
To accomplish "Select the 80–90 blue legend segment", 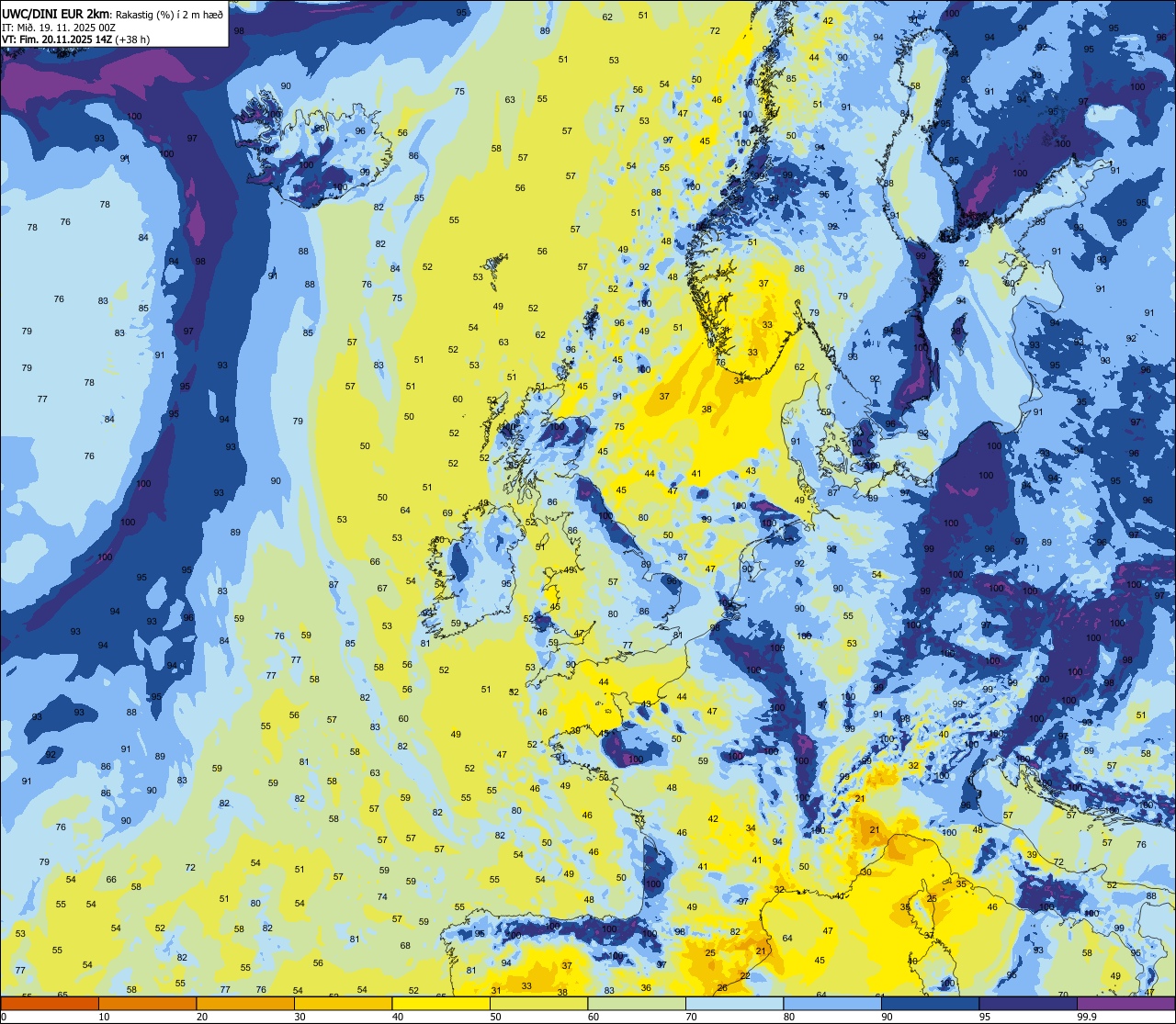I will [832, 1004].
